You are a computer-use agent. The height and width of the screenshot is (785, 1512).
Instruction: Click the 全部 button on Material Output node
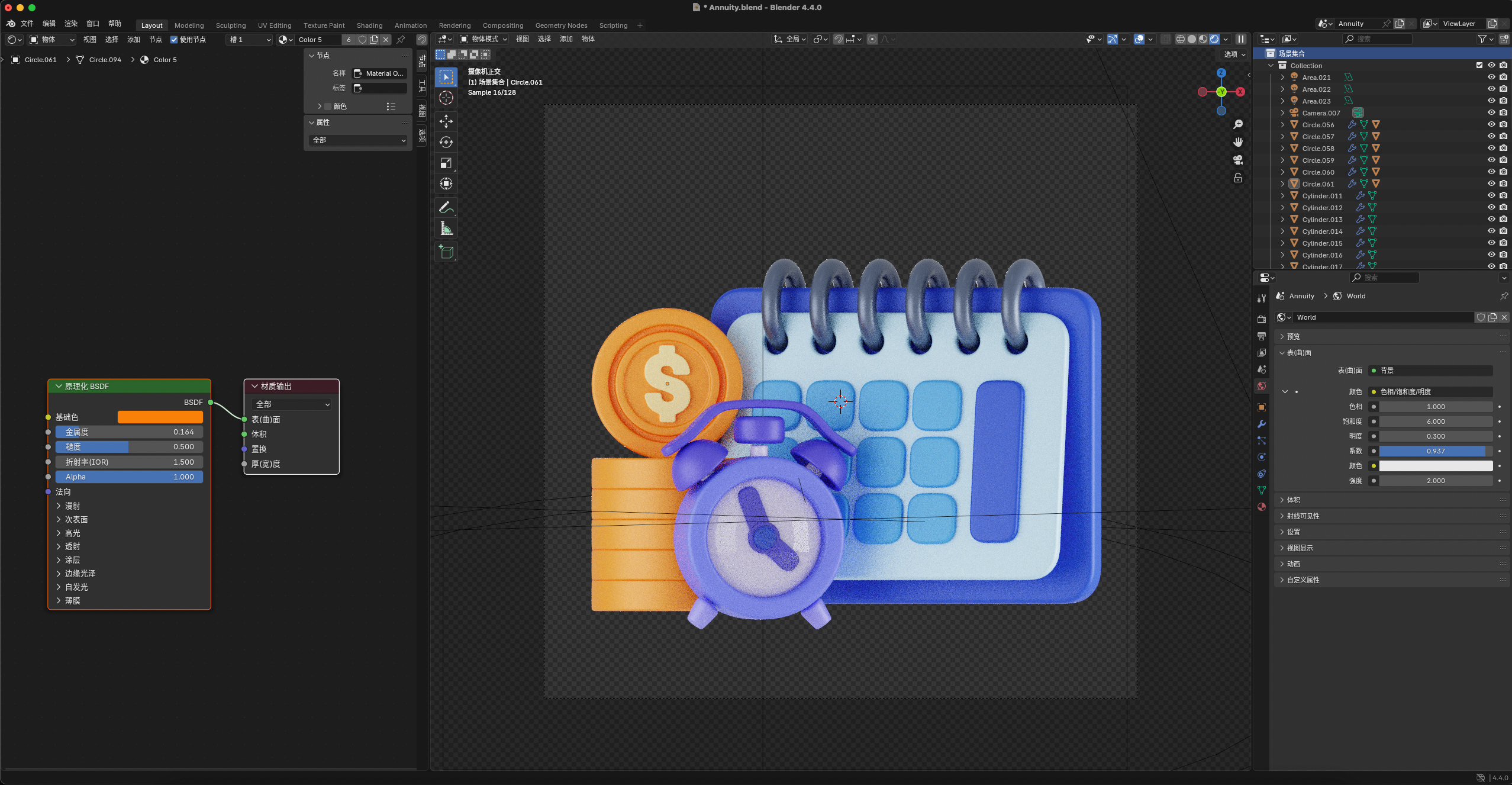tap(291, 404)
